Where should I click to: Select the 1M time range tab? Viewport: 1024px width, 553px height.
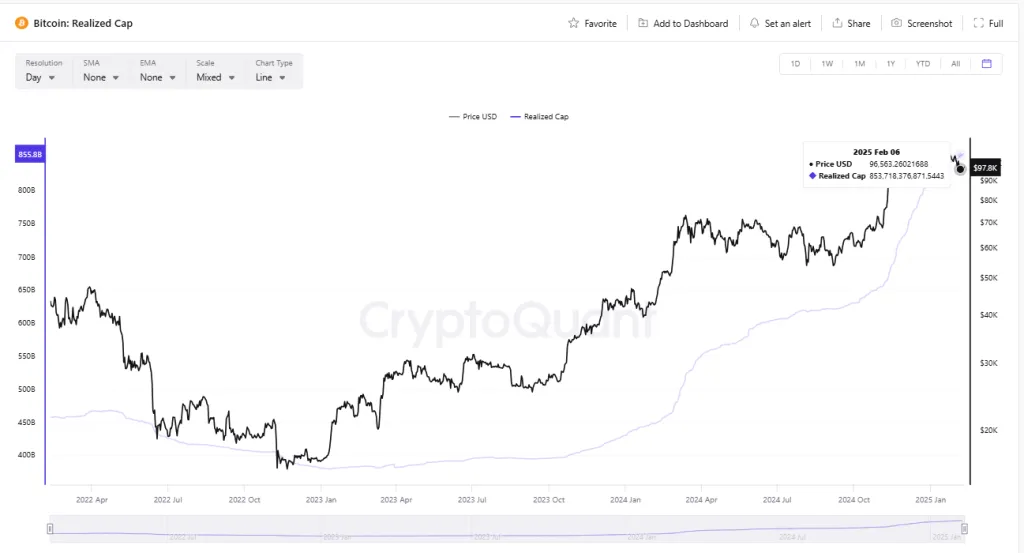point(859,64)
